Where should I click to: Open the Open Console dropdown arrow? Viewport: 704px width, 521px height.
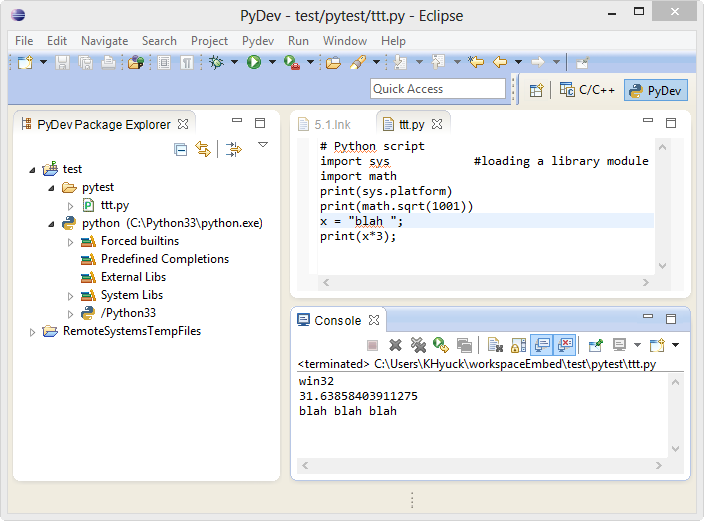click(x=675, y=345)
